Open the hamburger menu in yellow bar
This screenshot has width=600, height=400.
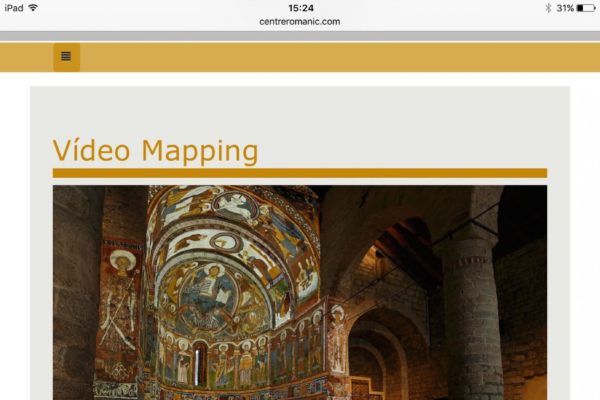[x=66, y=57]
